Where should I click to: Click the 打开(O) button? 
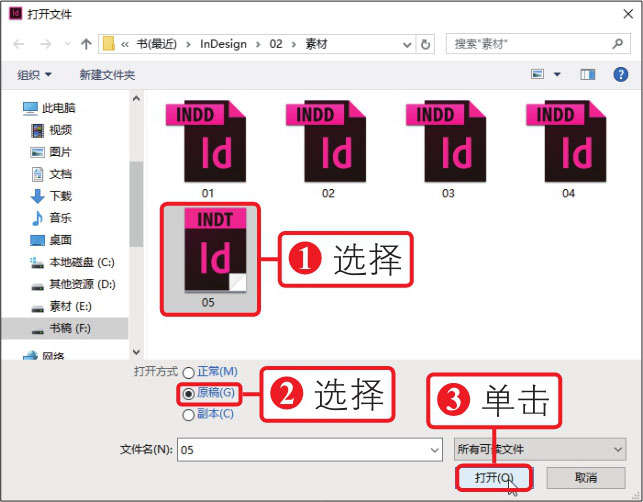(x=494, y=478)
